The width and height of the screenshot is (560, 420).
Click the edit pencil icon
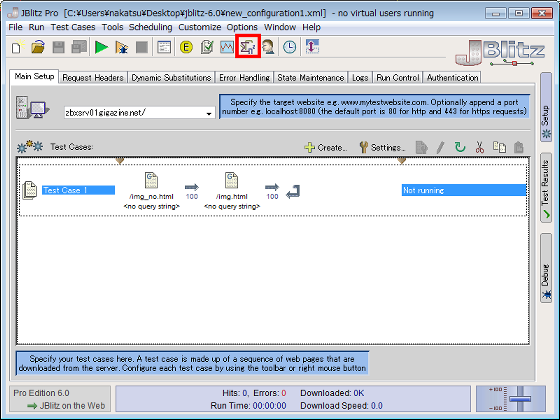pos(440,147)
